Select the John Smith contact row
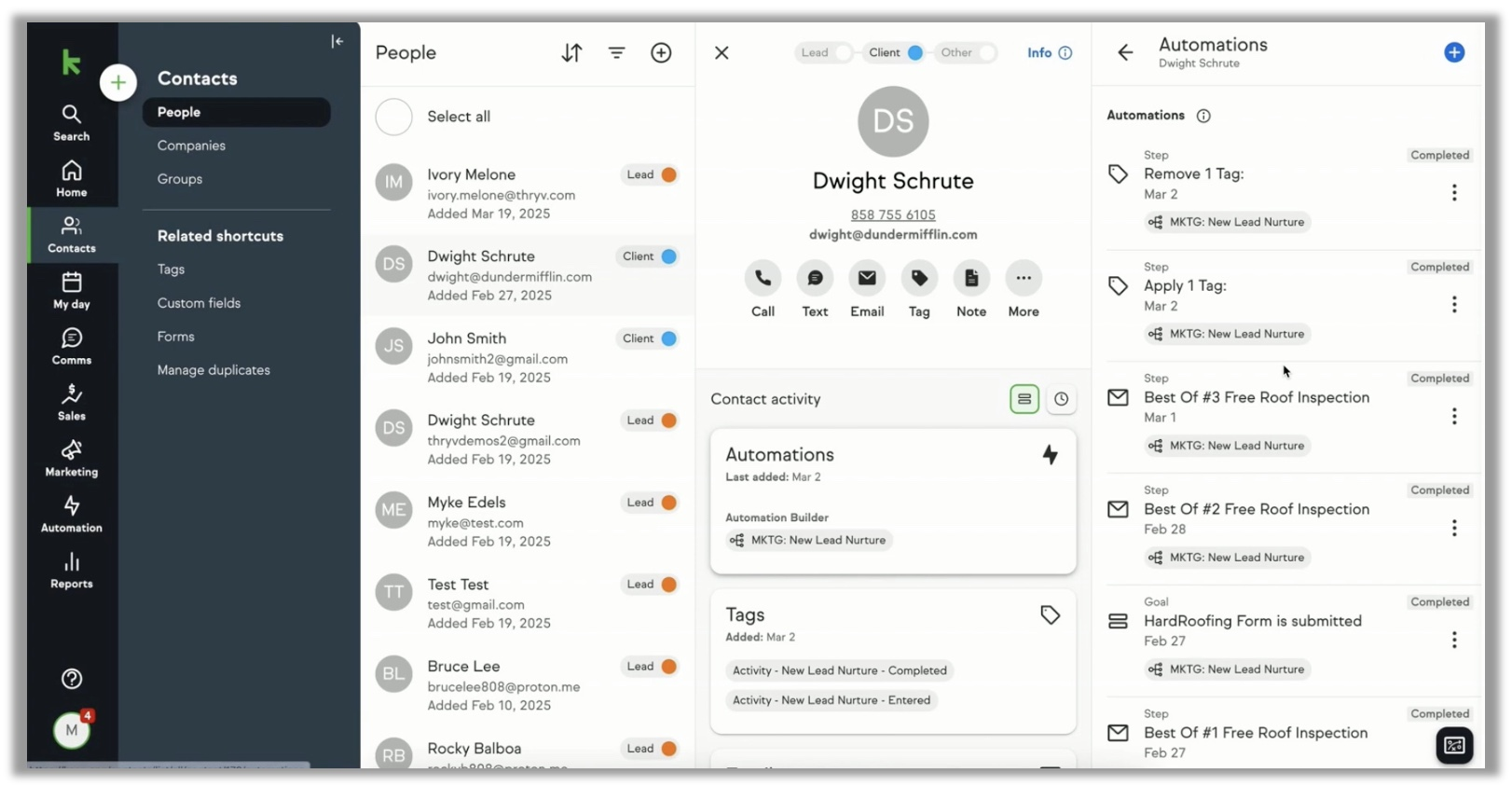1512x787 pixels. click(528, 358)
